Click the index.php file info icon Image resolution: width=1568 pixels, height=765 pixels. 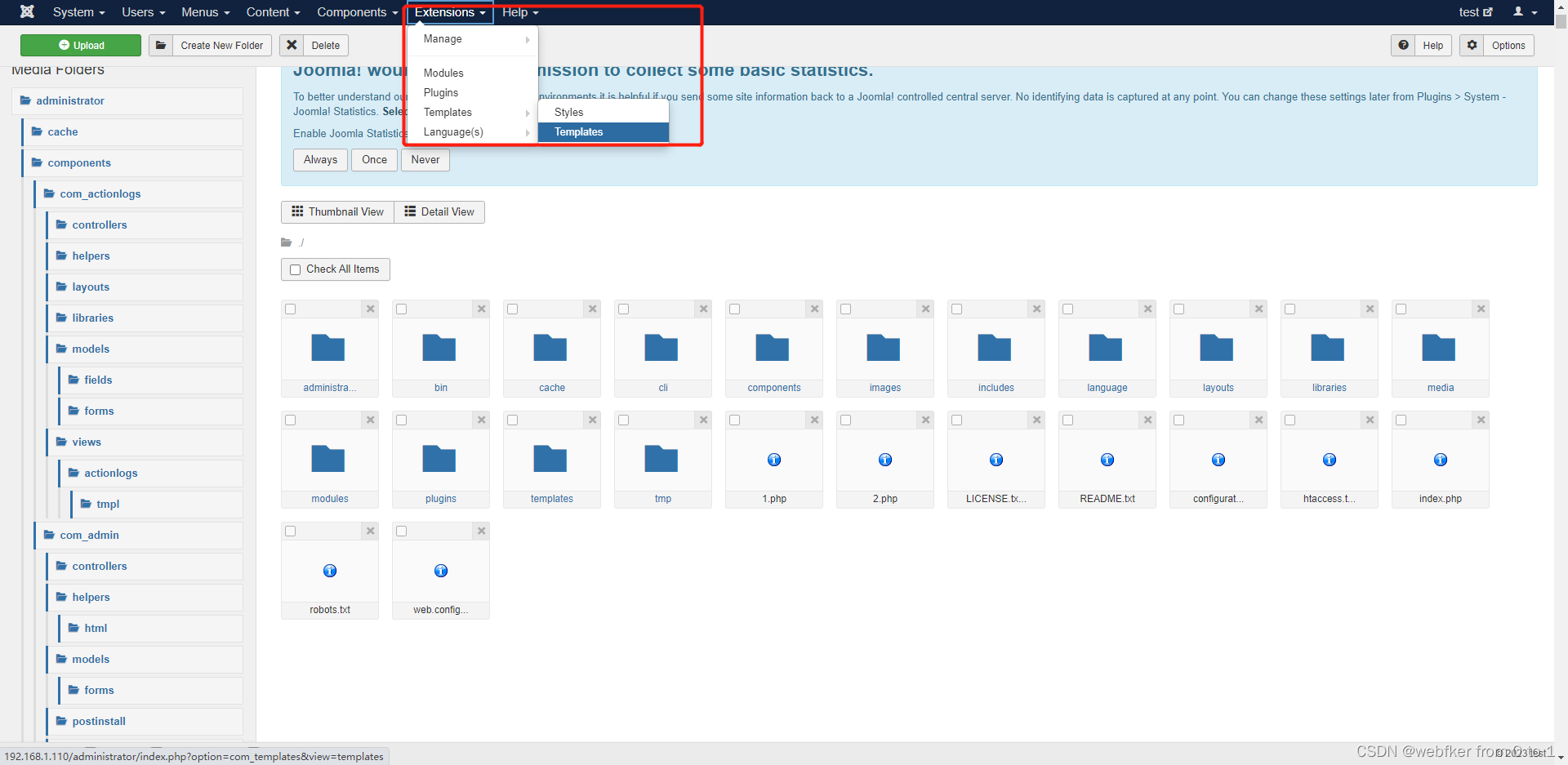pos(1441,460)
